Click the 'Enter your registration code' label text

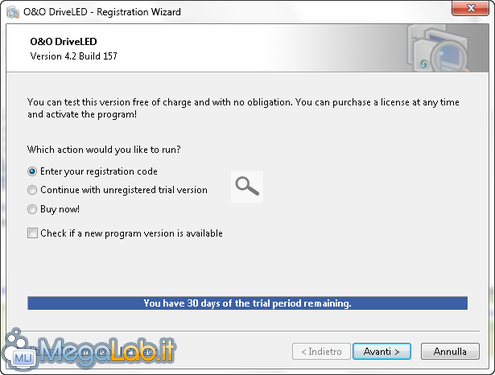99,172
